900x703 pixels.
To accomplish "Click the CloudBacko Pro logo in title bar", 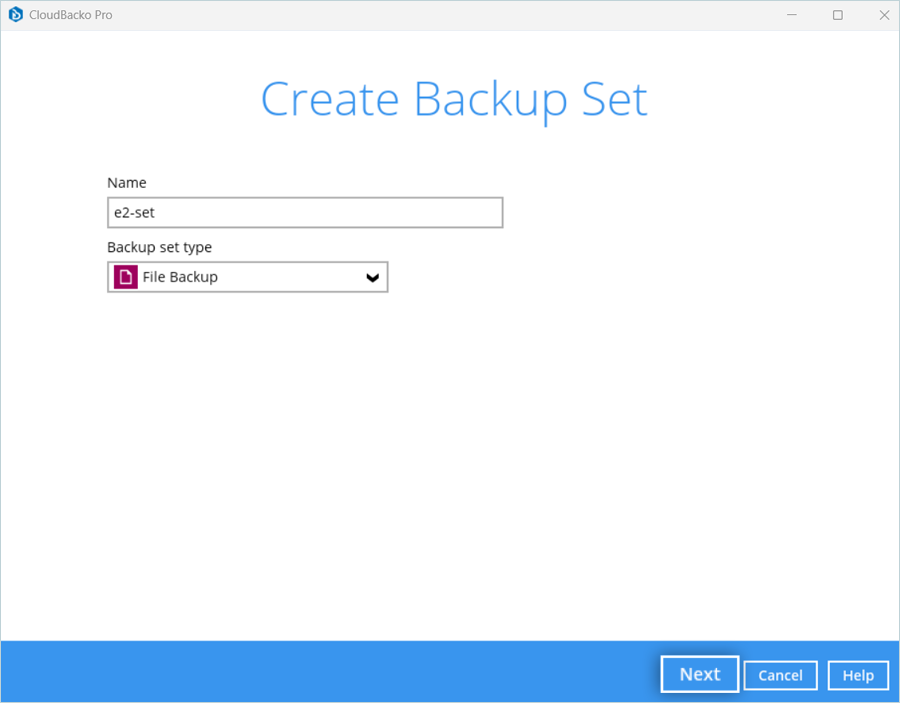I will [16, 15].
